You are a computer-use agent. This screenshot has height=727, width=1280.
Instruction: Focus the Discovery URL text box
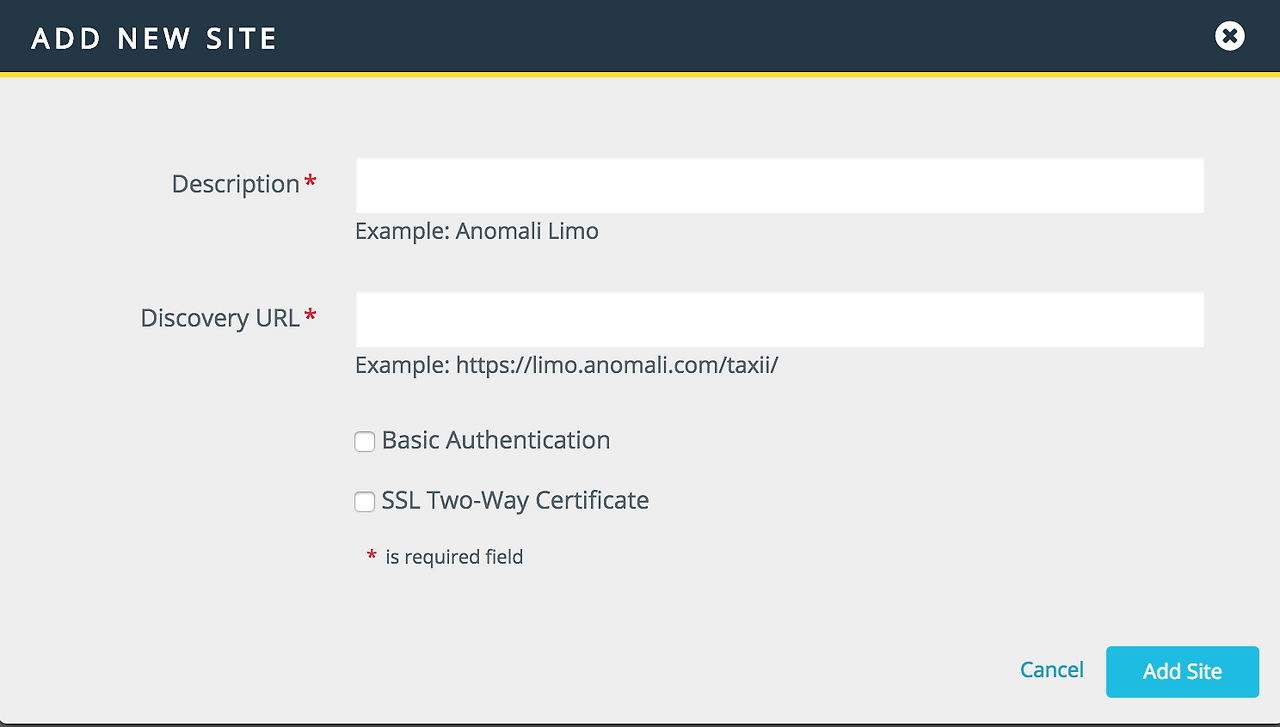(779, 319)
